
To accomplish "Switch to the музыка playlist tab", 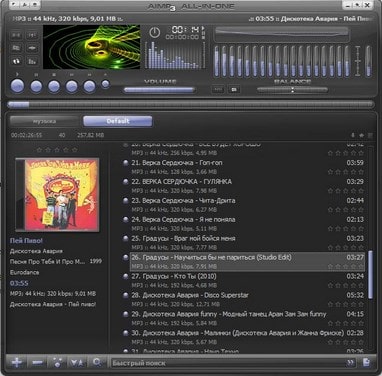I will [44, 121].
